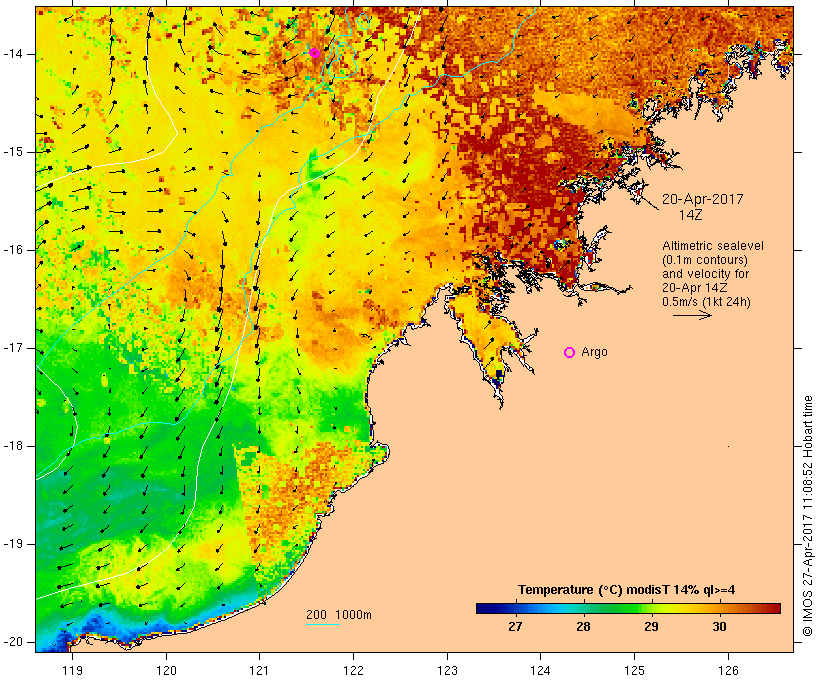Click longitude label '125' on axis
Viewport: 820px width, 680px height.
pos(635,670)
